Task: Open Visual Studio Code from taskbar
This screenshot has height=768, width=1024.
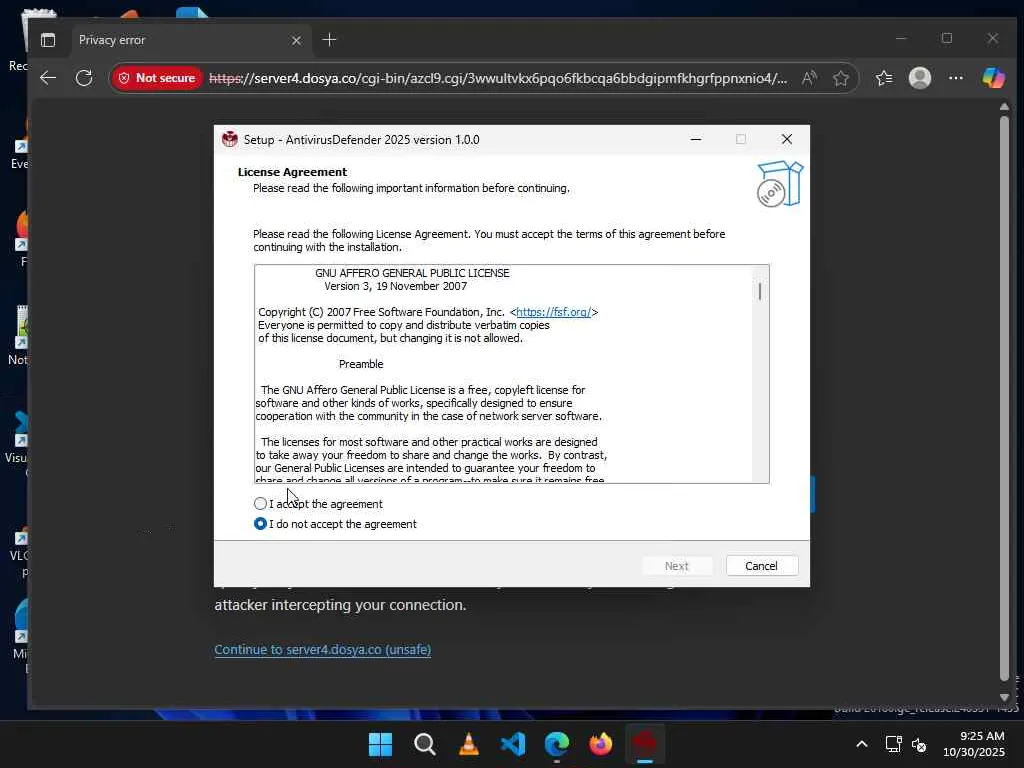Action: point(513,744)
